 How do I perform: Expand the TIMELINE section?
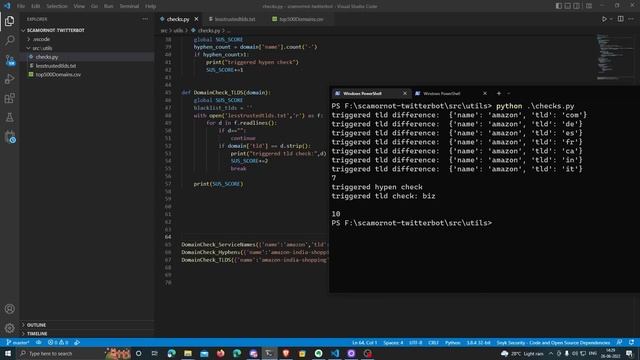tap(37, 333)
